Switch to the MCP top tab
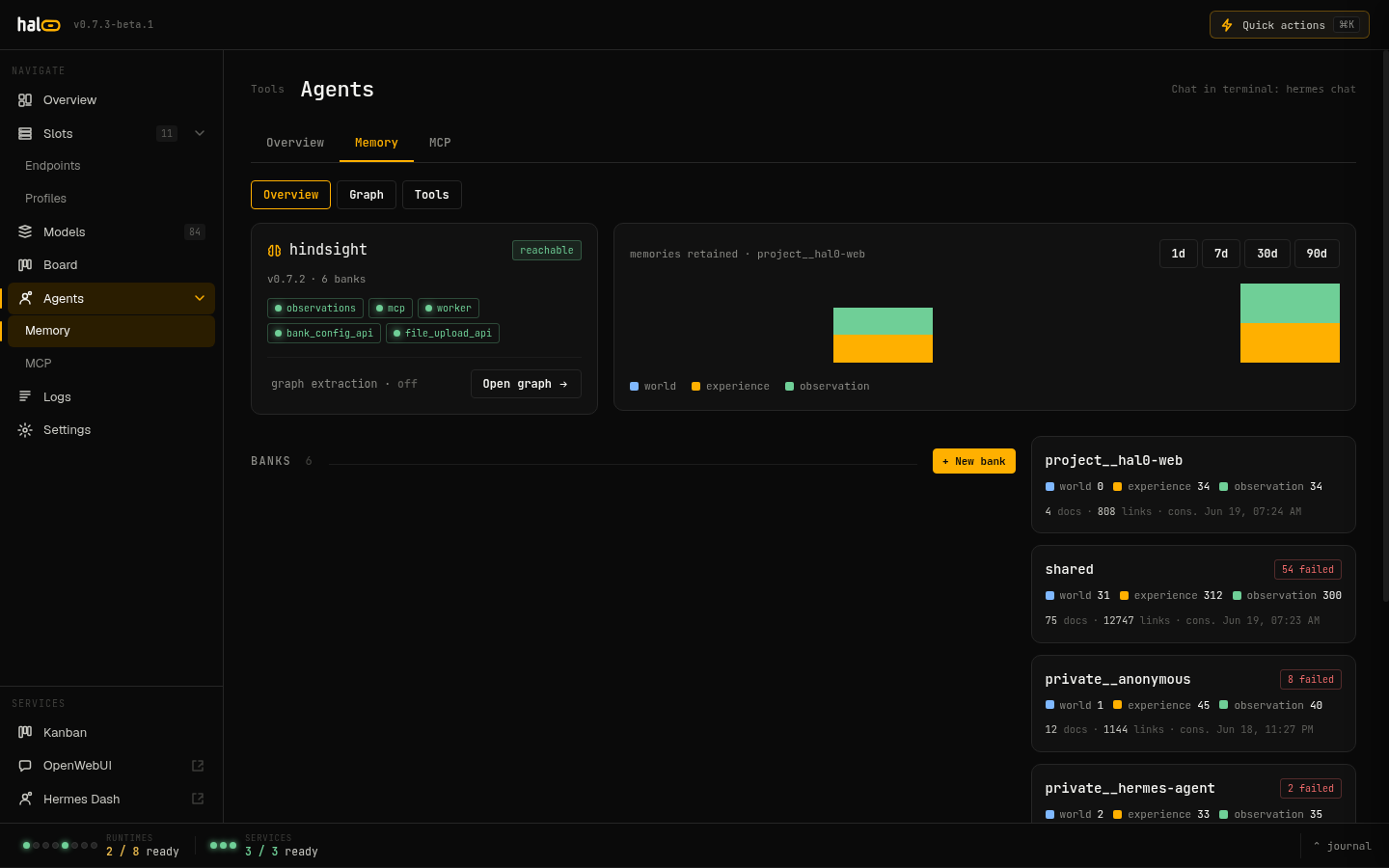Viewport: 1389px width, 868px height. (440, 143)
